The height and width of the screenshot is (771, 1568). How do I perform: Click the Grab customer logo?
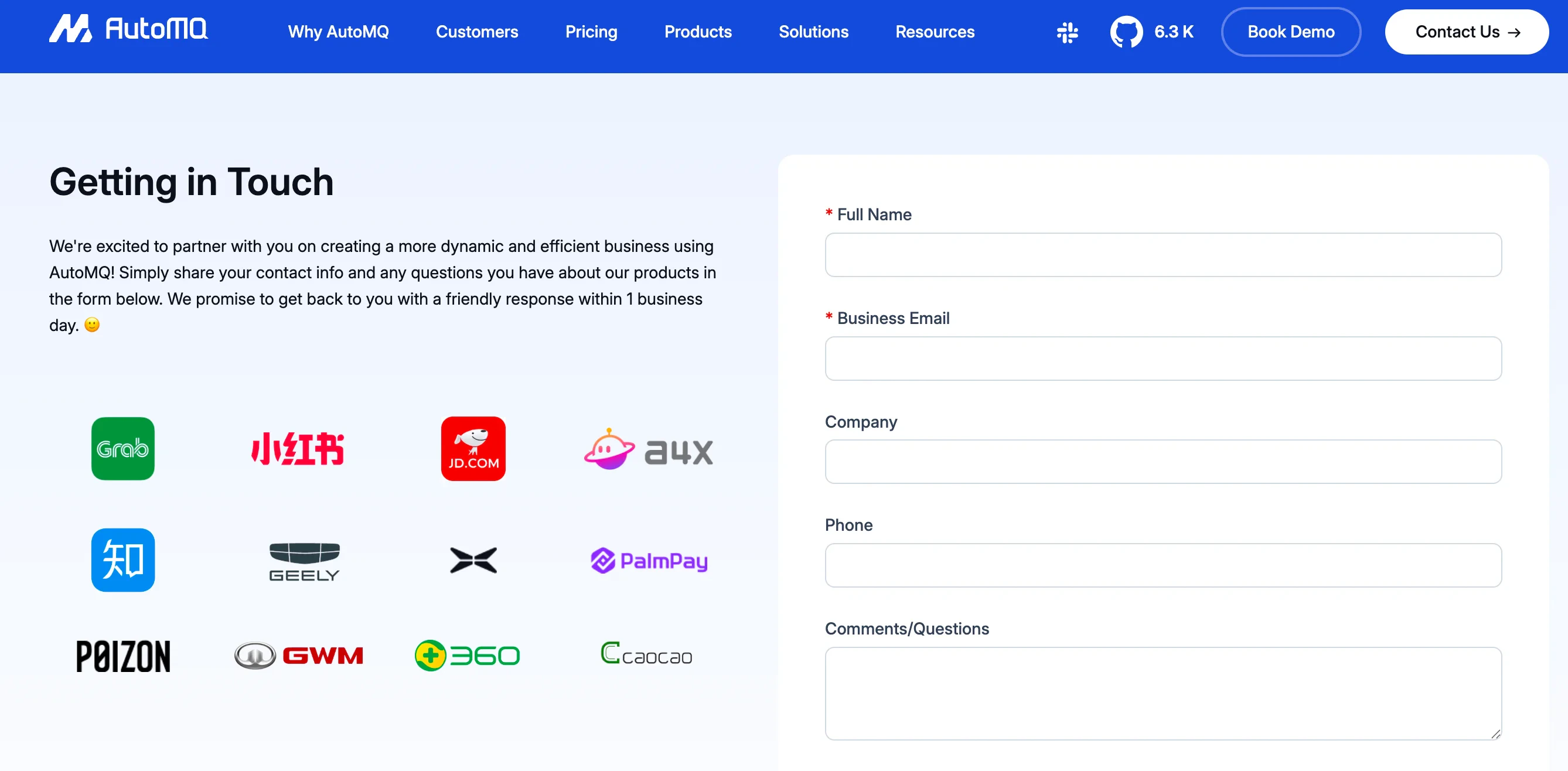(123, 449)
